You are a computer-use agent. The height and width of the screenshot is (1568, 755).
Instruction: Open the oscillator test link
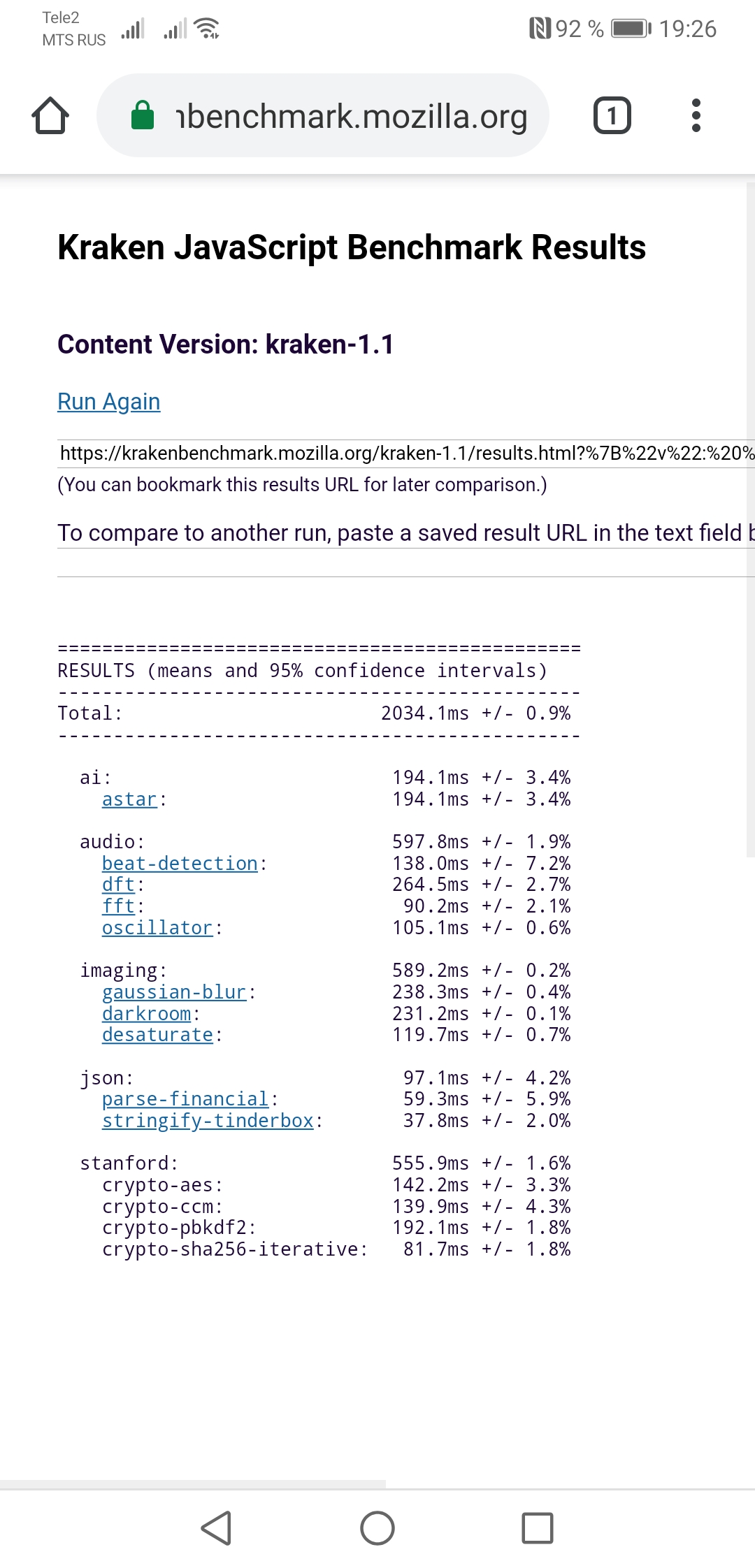(x=157, y=928)
